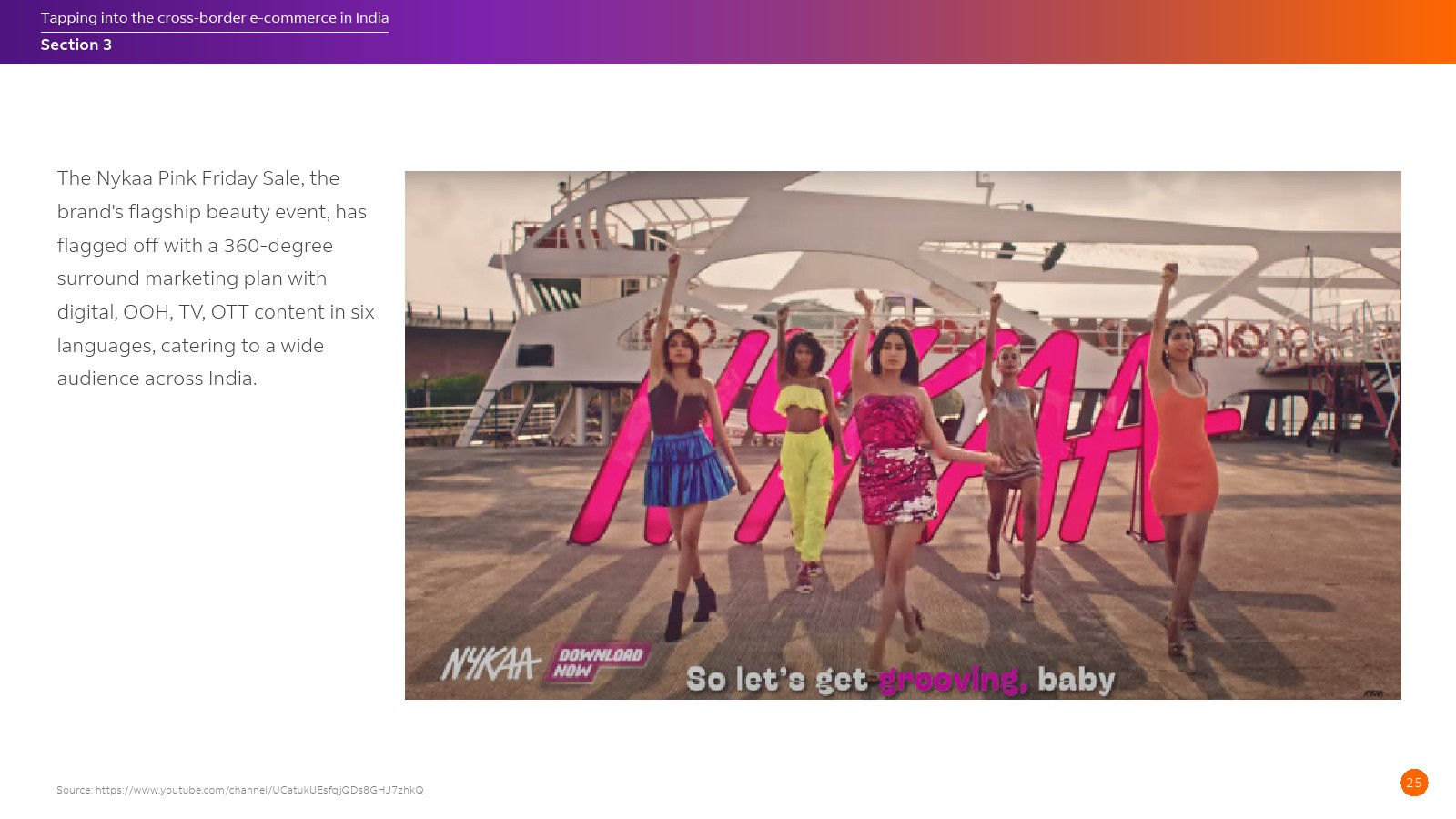
Task: Click the white Nykaa logo in the video
Action: point(490,663)
